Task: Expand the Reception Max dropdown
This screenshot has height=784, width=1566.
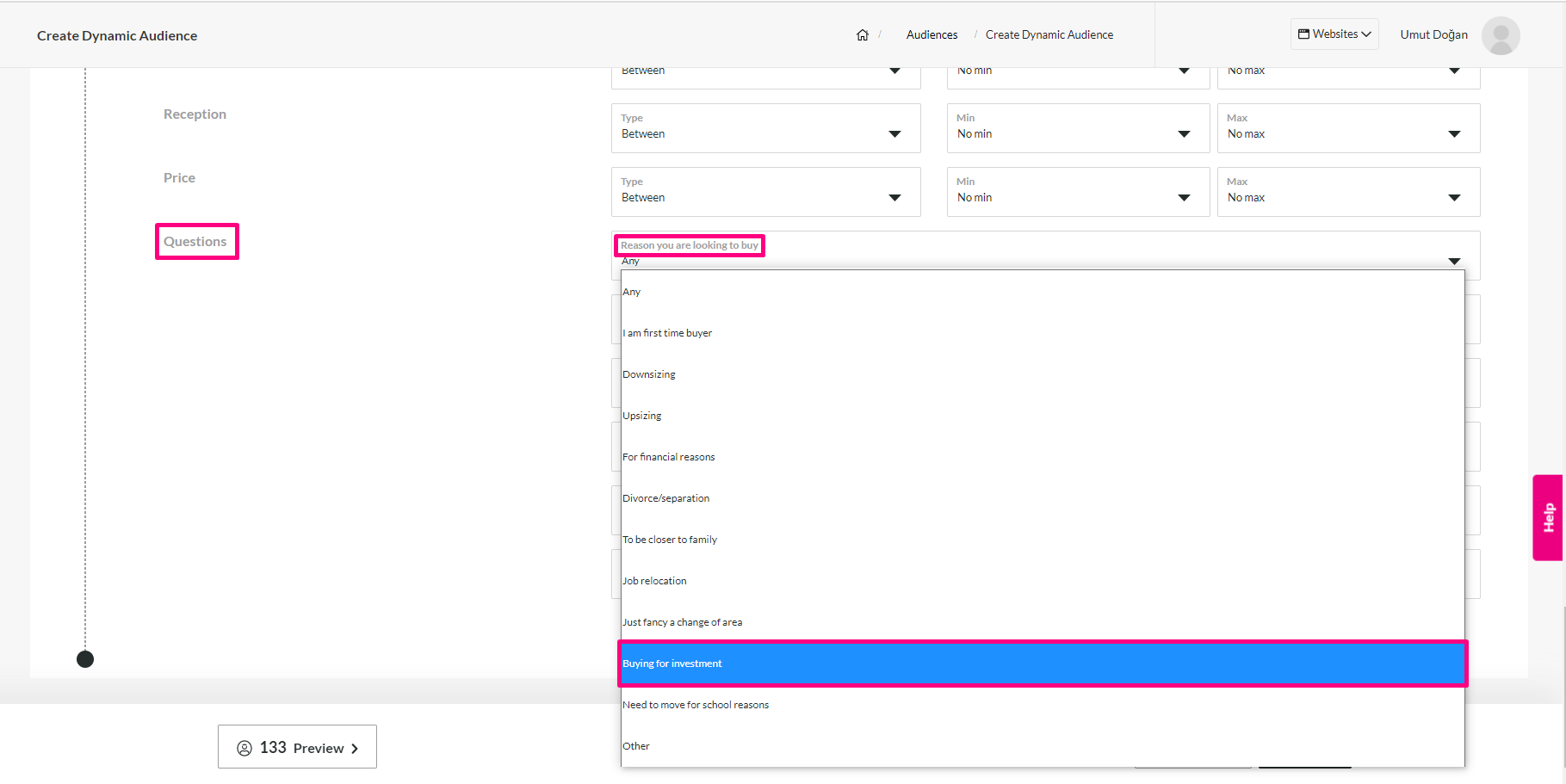Action: click(x=1348, y=128)
